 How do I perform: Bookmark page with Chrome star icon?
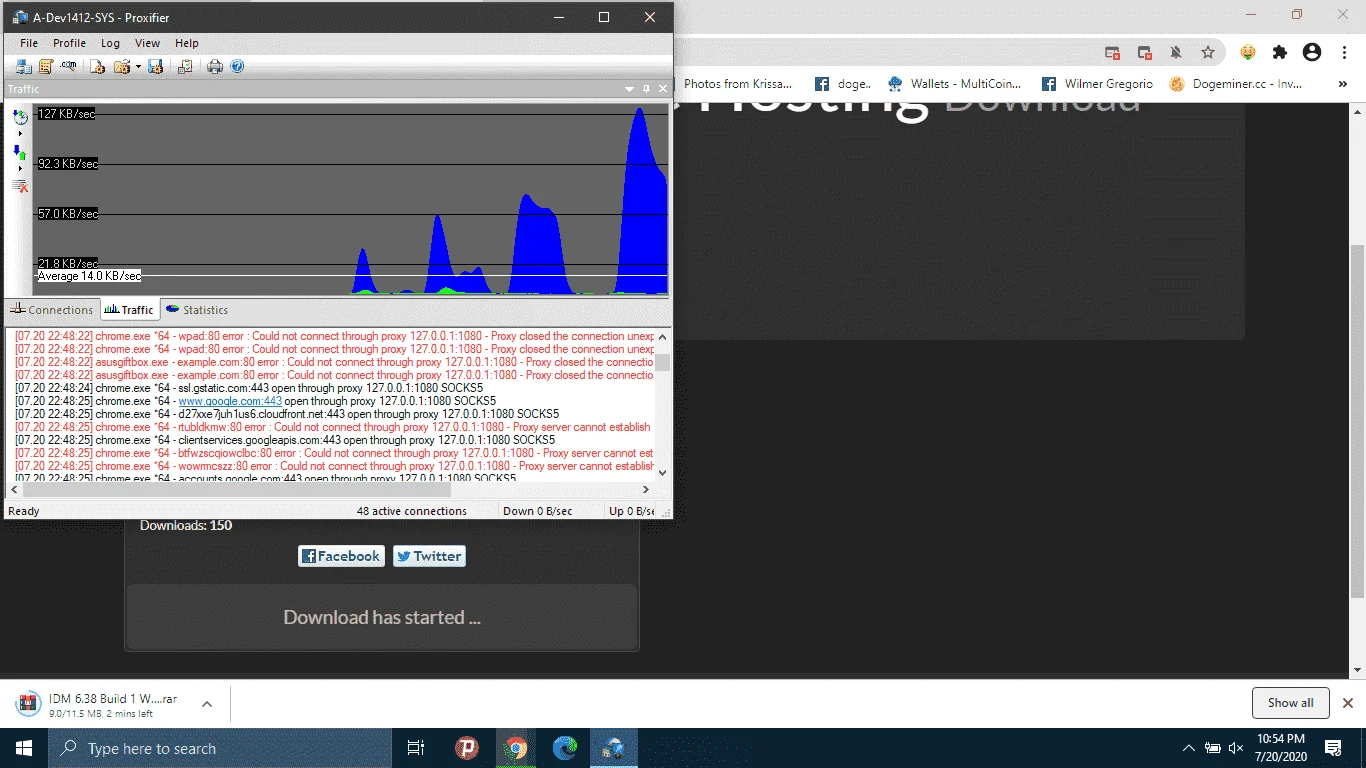click(1208, 52)
